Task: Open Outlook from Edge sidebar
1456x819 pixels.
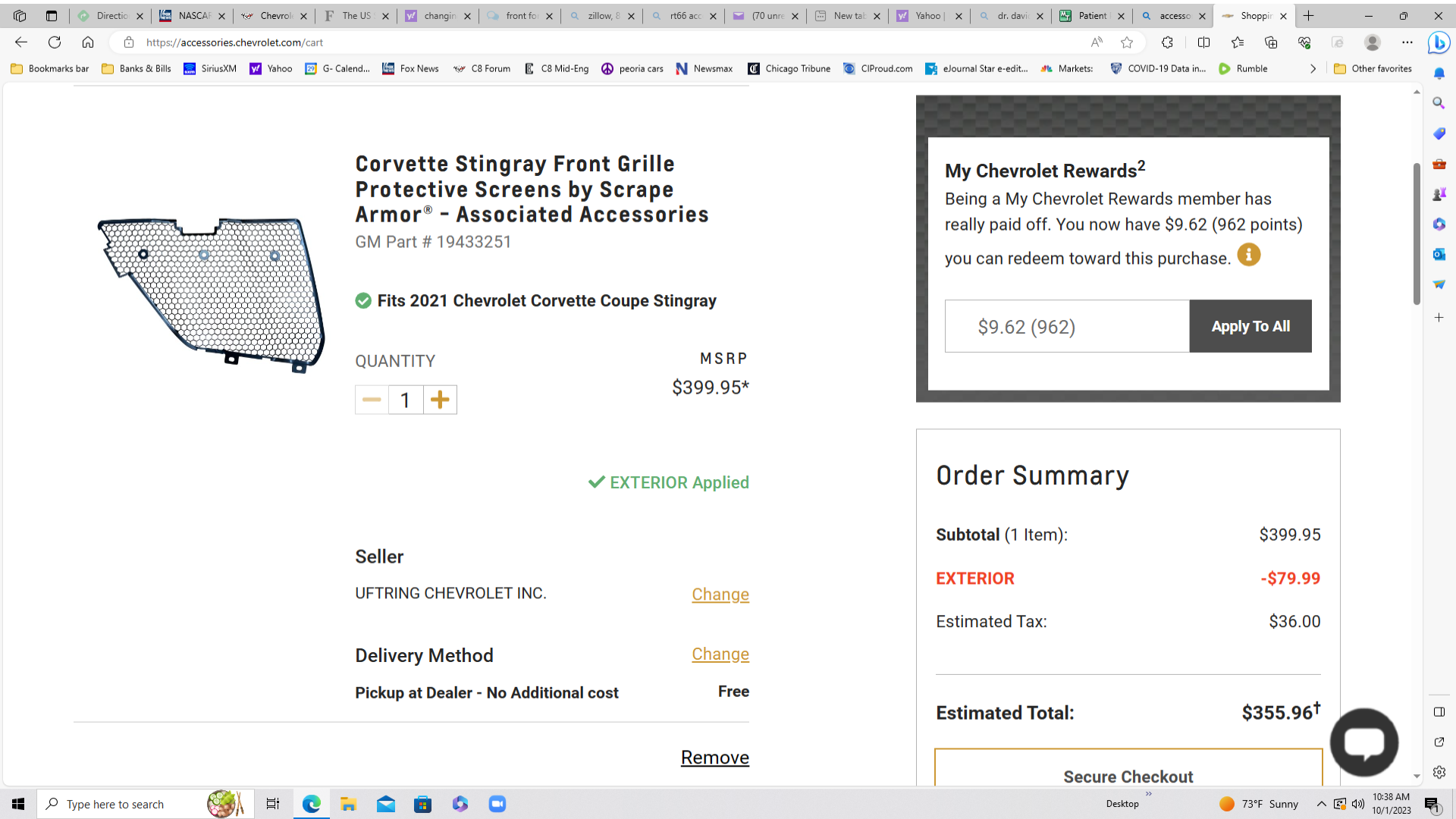Action: (x=1439, y=254)
